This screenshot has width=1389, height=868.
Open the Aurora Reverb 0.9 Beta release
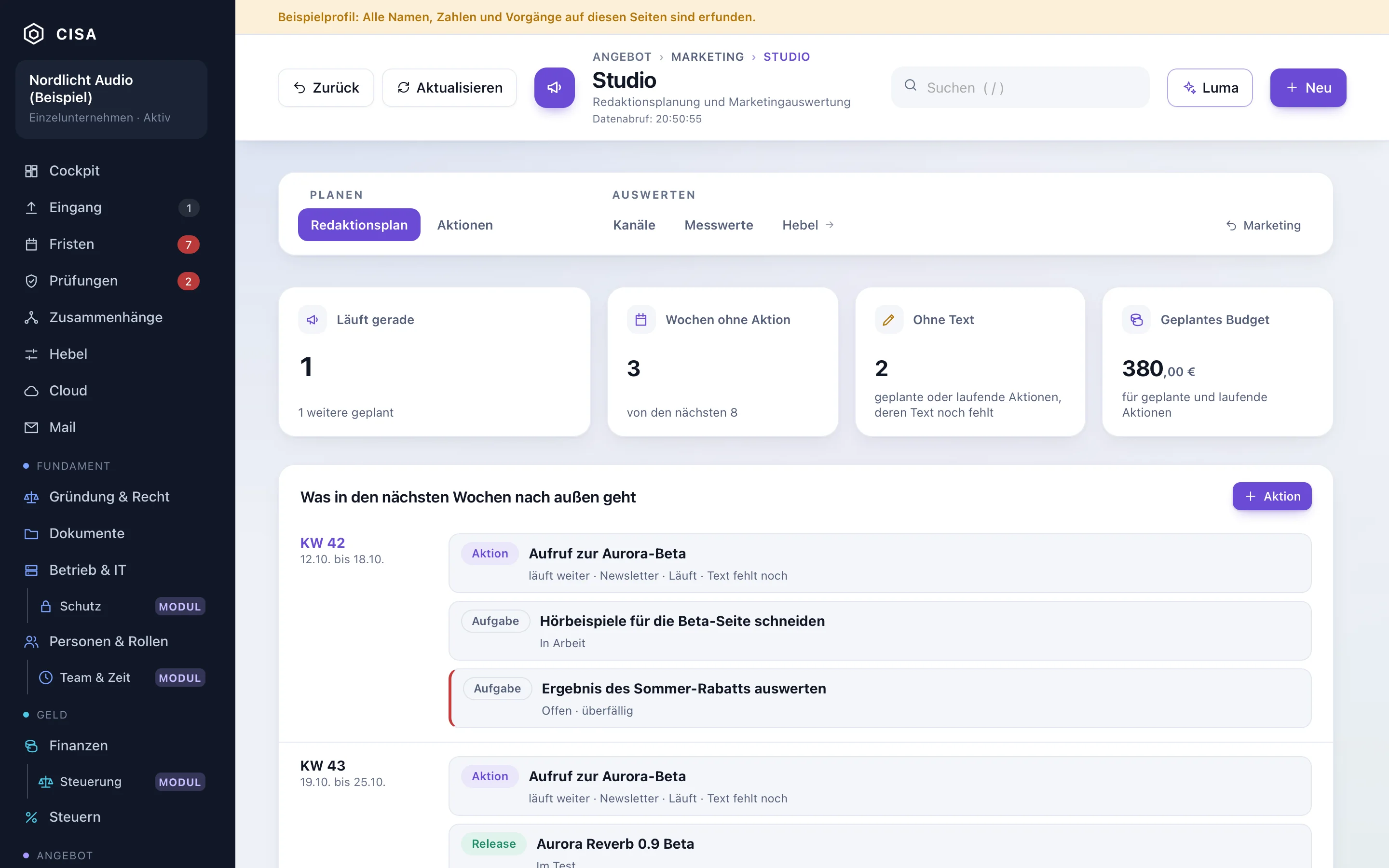pos(880,846)
